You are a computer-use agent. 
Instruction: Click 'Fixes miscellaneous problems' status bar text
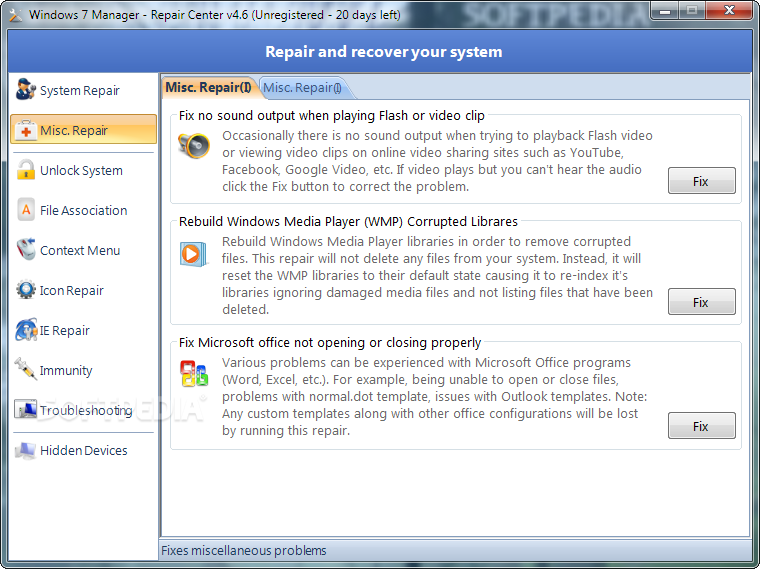[243, 551]
